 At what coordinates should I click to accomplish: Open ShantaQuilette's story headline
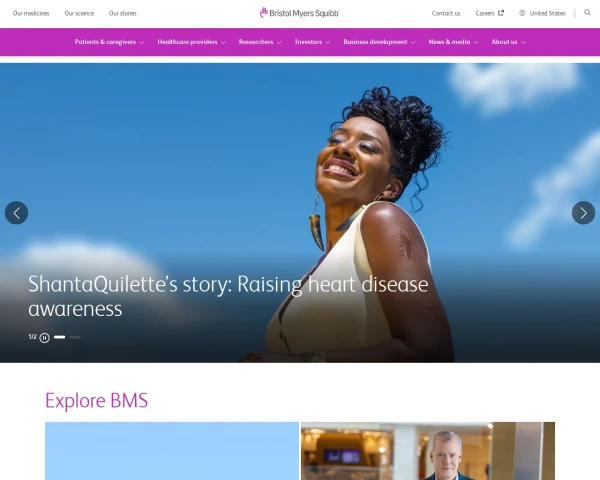(228, 296)
